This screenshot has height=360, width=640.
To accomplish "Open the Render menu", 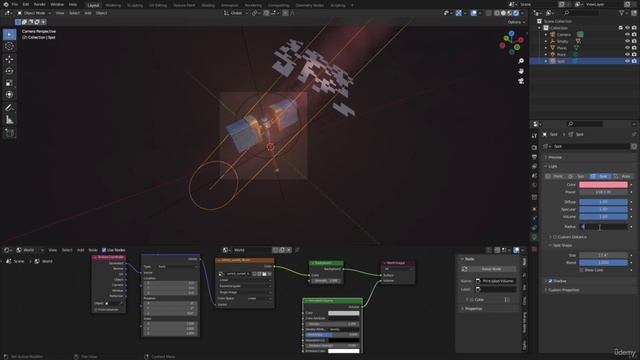I will (40, 4).
